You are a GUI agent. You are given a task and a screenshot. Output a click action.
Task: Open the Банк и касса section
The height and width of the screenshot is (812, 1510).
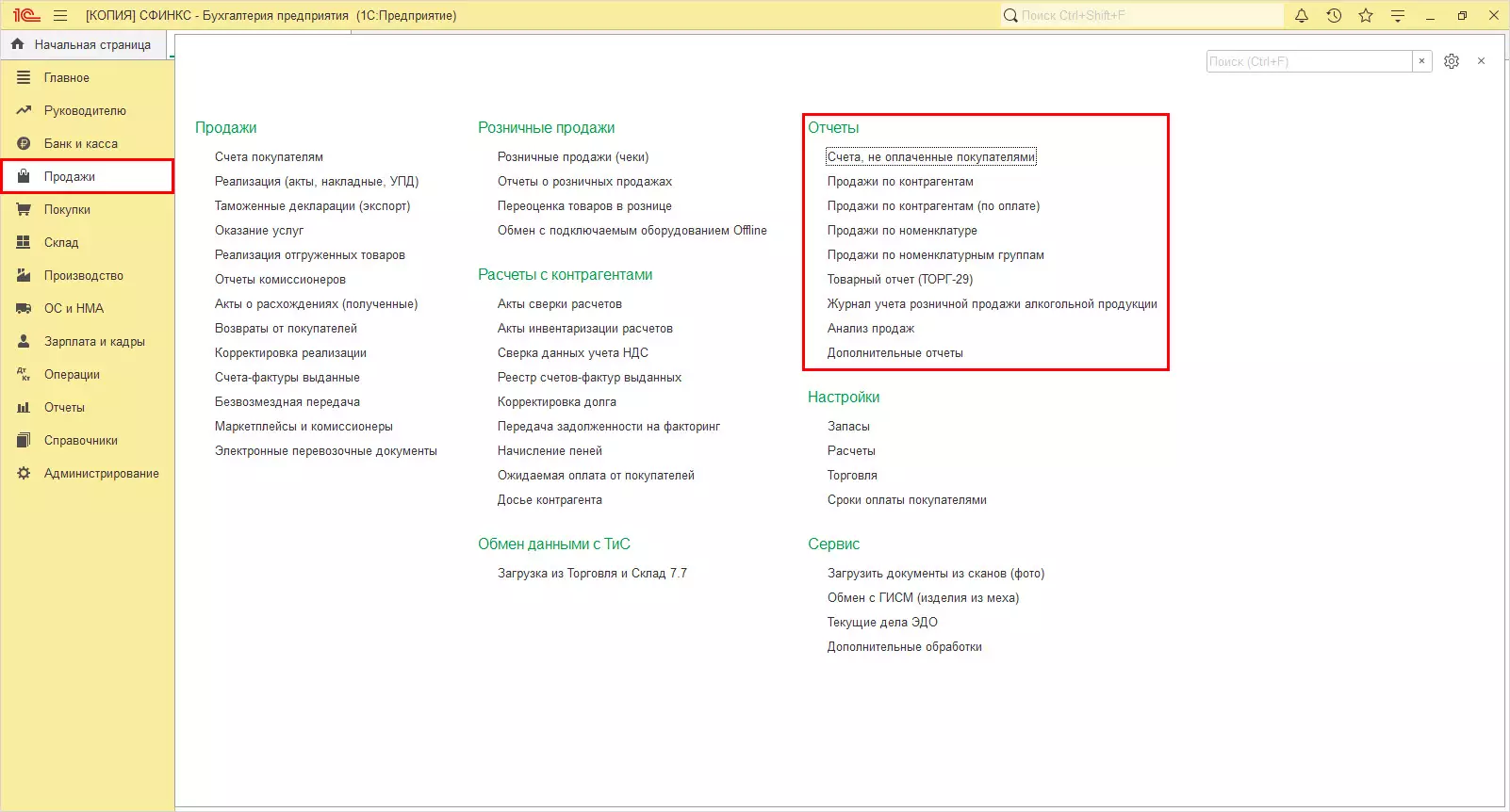coord(87,143)
